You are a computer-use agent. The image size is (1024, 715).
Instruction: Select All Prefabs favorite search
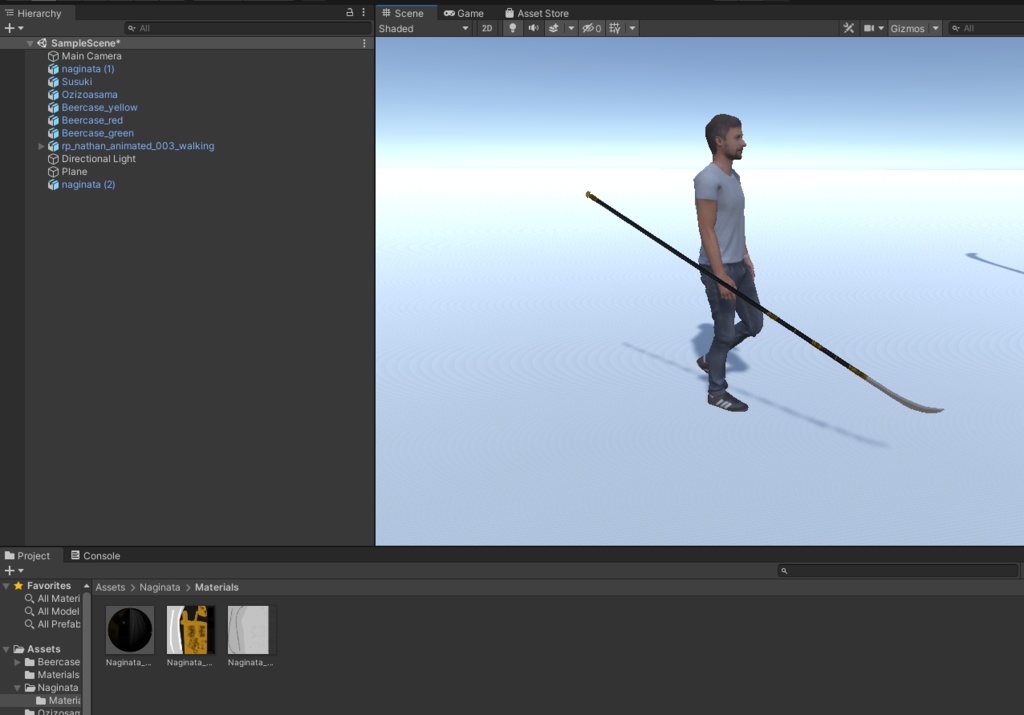[52, 624]
